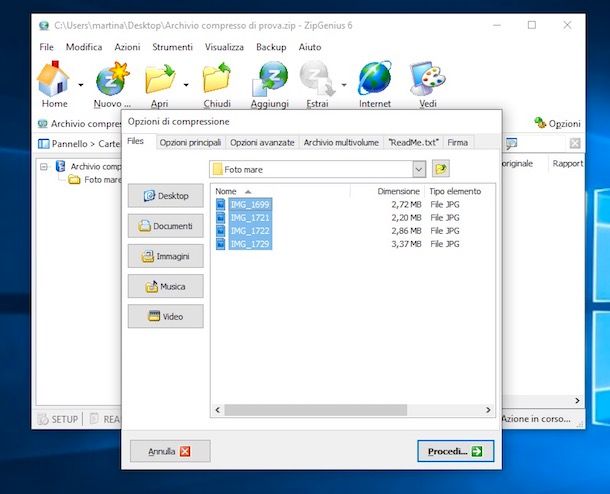Screen dimensions: 610x494
Task: Create new archive with Nuovo icon
Action: (112, 84)
